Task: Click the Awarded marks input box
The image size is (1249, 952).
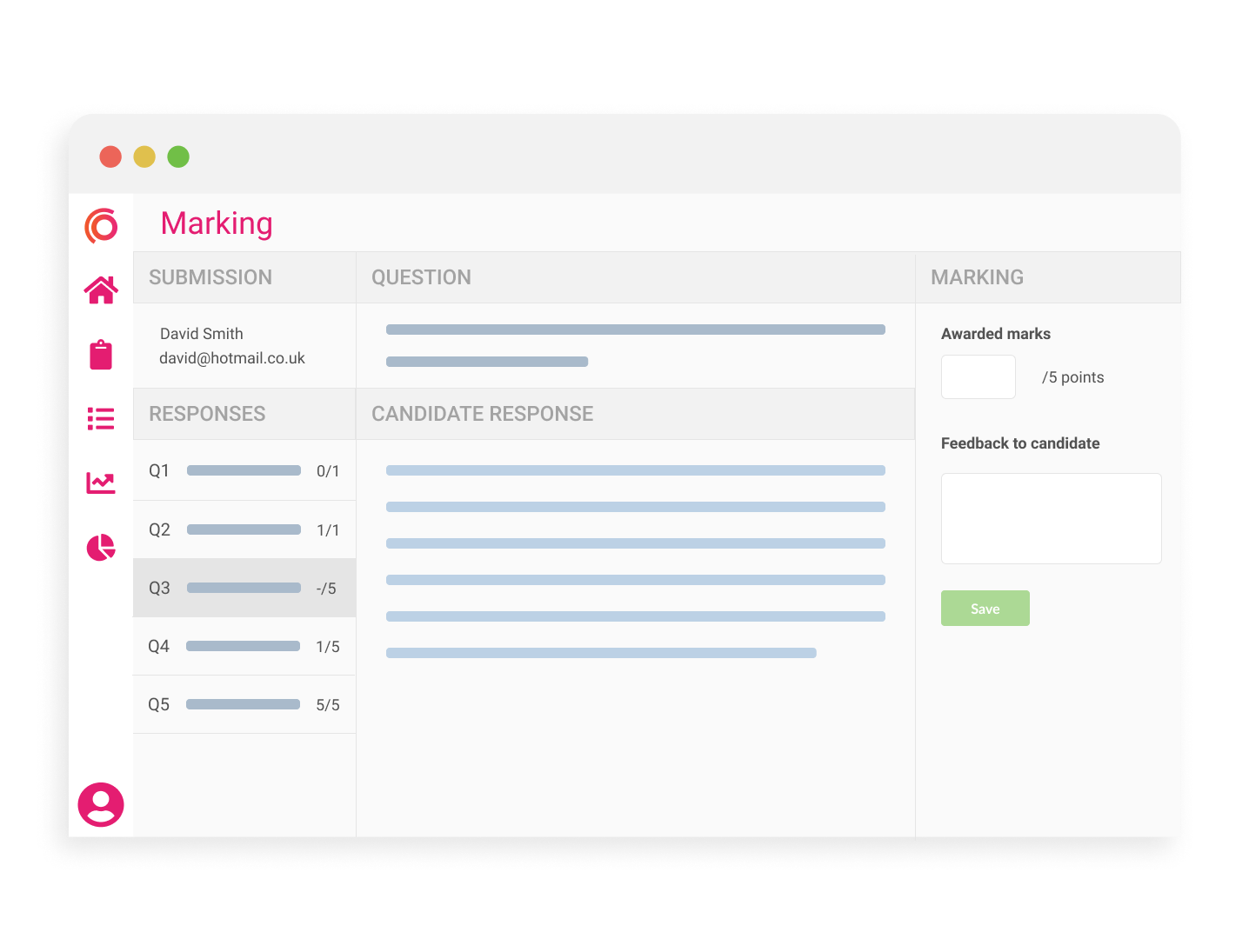Action: tap(978, 377)
